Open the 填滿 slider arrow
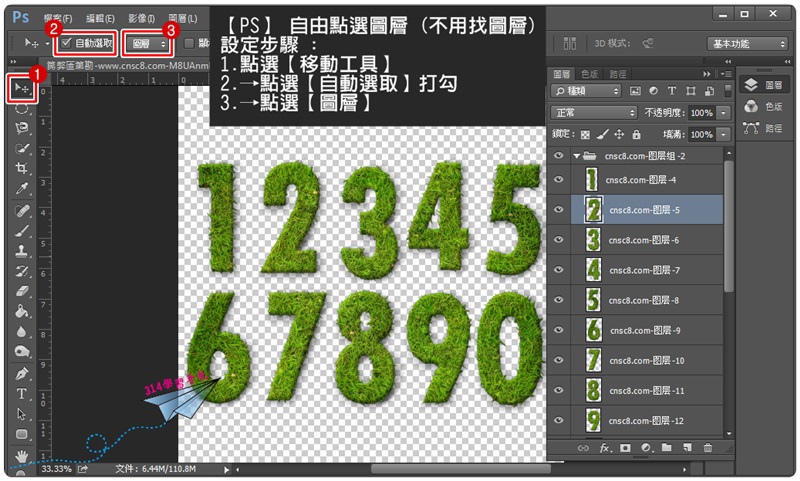 723,134
